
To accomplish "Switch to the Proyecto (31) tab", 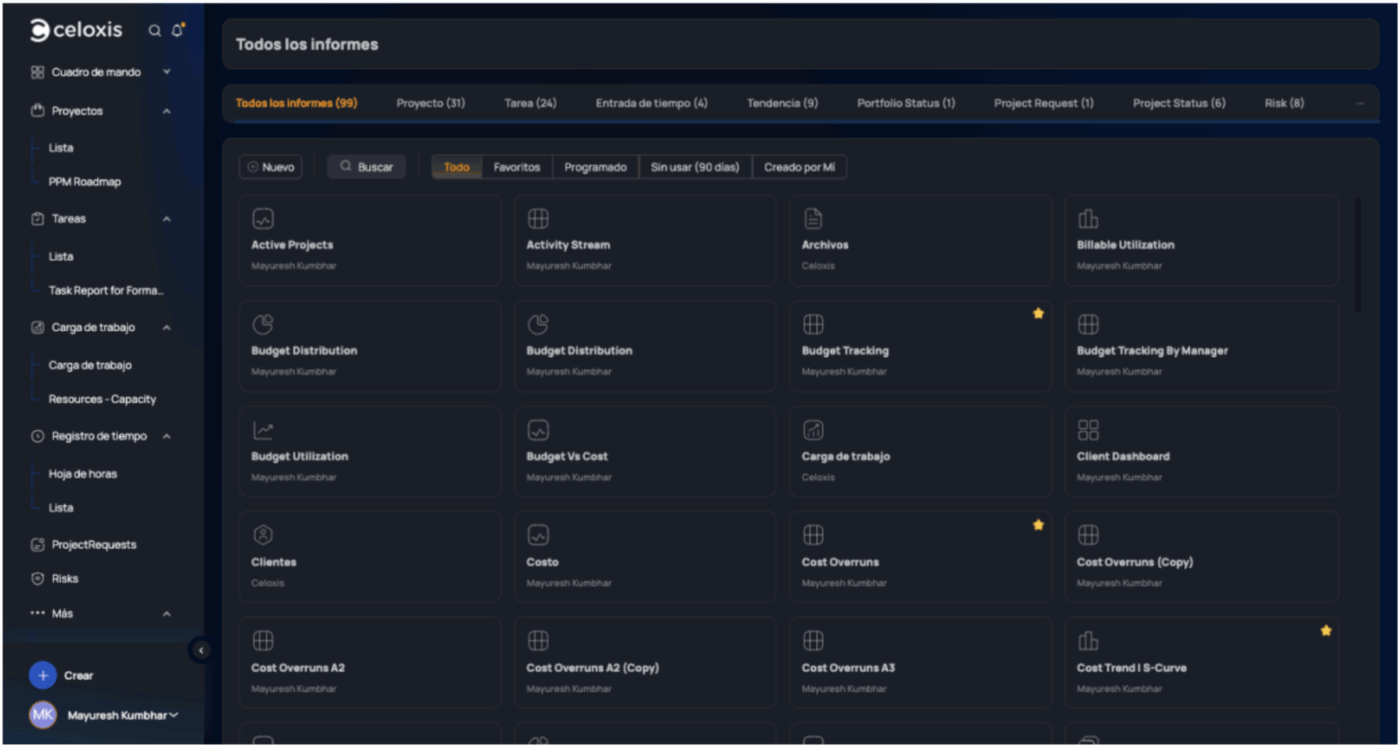I will pos(430,103).
